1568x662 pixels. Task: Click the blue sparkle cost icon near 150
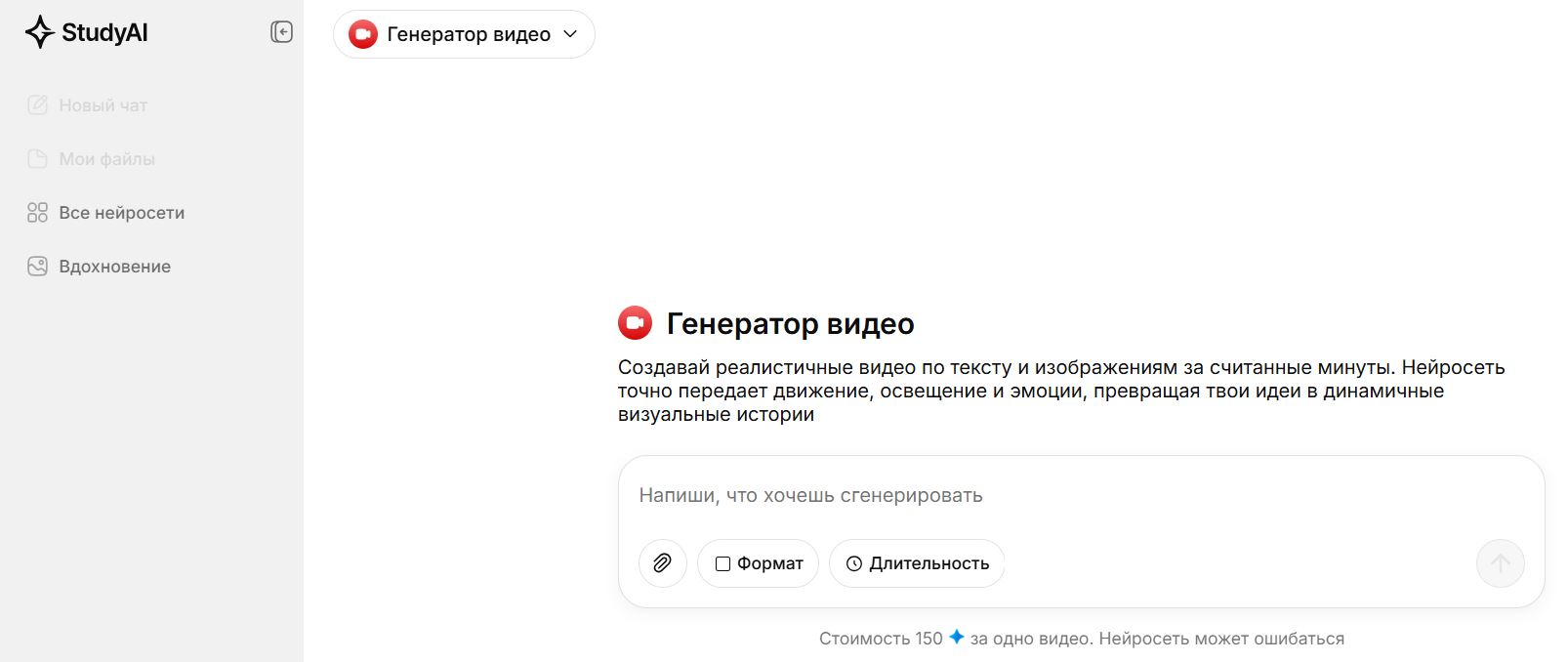pos(956,638)
